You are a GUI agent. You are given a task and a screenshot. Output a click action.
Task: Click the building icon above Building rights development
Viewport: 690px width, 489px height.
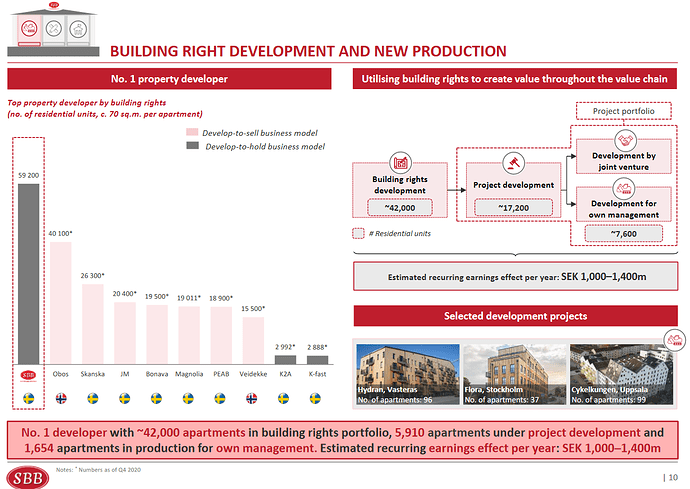pyautogui.click(x=400, y=163)
